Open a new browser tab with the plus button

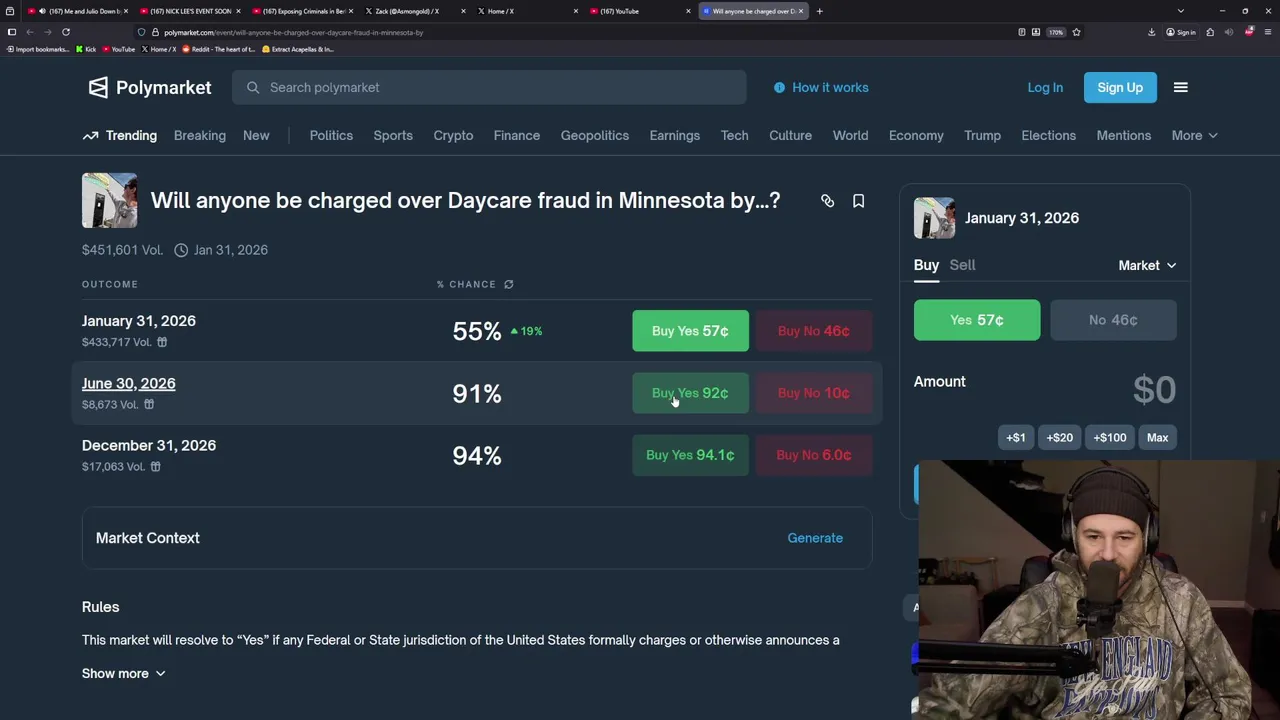(819, 11)
